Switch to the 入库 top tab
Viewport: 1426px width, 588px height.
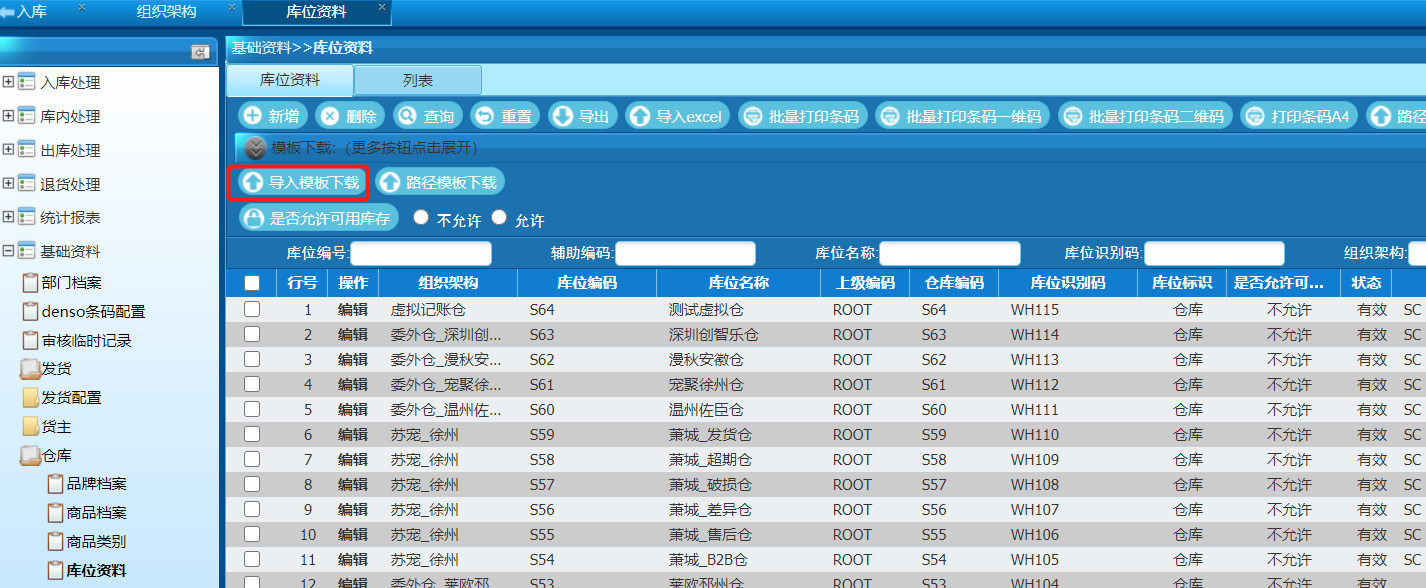coord(32,12)
